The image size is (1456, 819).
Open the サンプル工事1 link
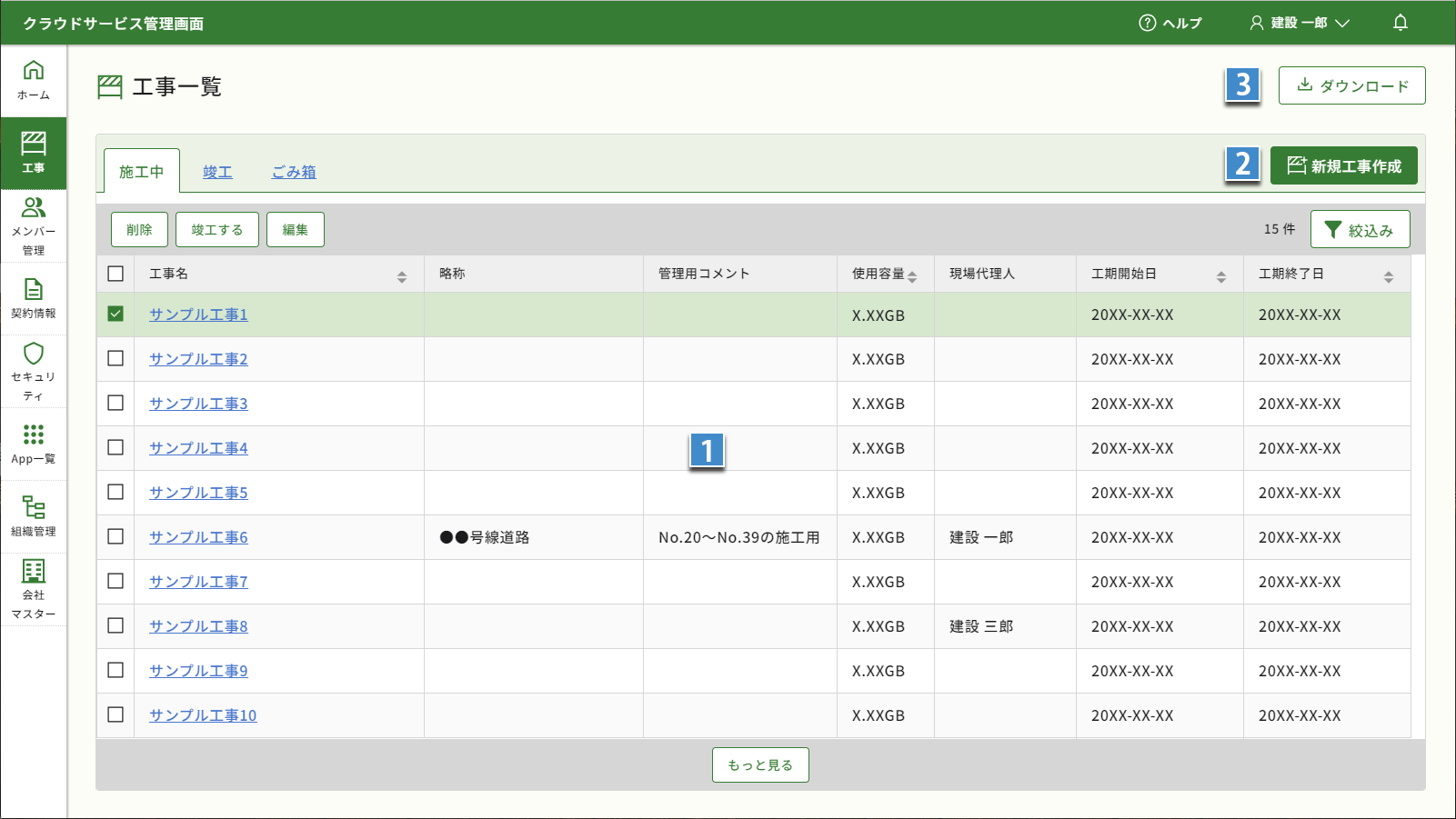pyautogui.click(x=198, y=315)
